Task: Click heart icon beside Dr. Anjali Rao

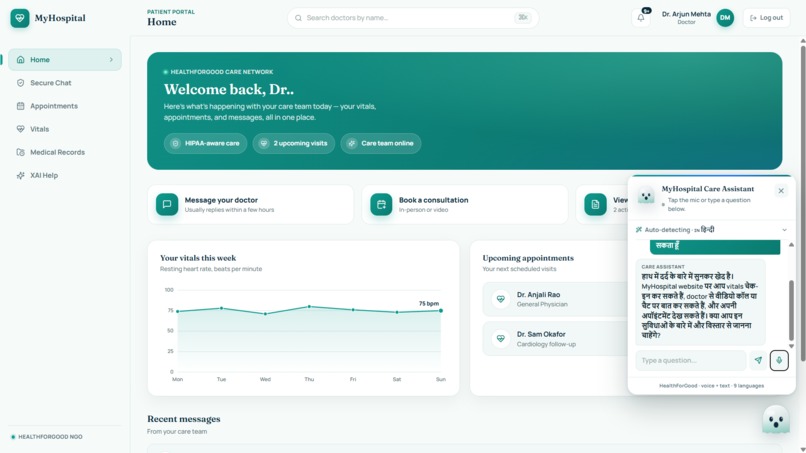Action: [501, 299]
